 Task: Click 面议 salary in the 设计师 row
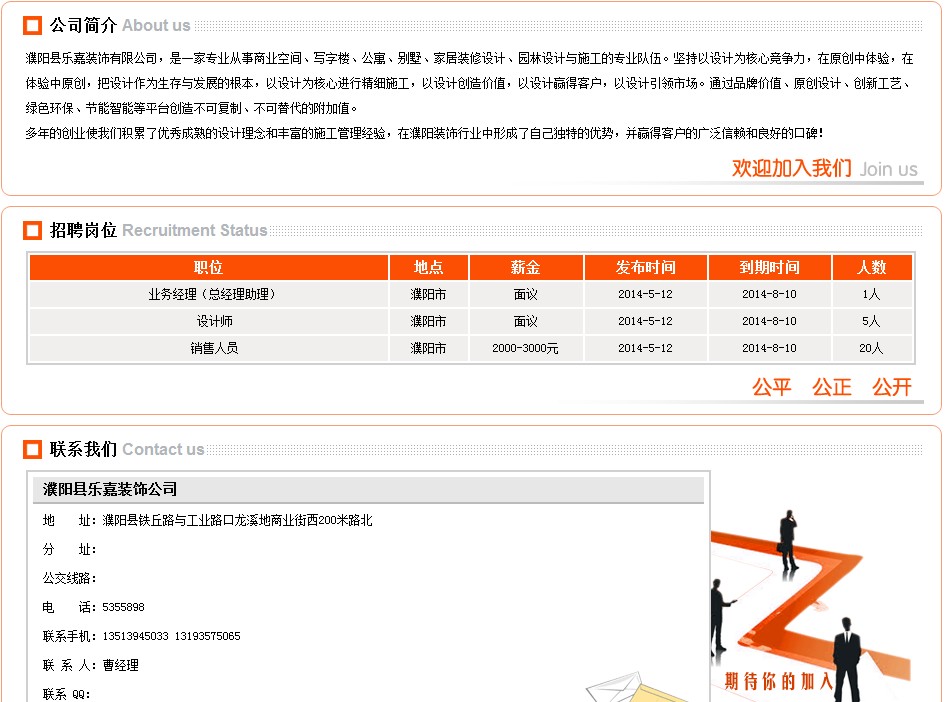(525, 321)
